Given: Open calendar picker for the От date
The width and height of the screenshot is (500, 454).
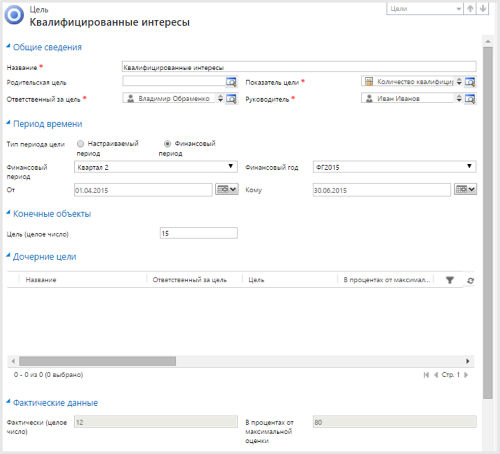Looking at the screenshot, I should coord(227,189).
